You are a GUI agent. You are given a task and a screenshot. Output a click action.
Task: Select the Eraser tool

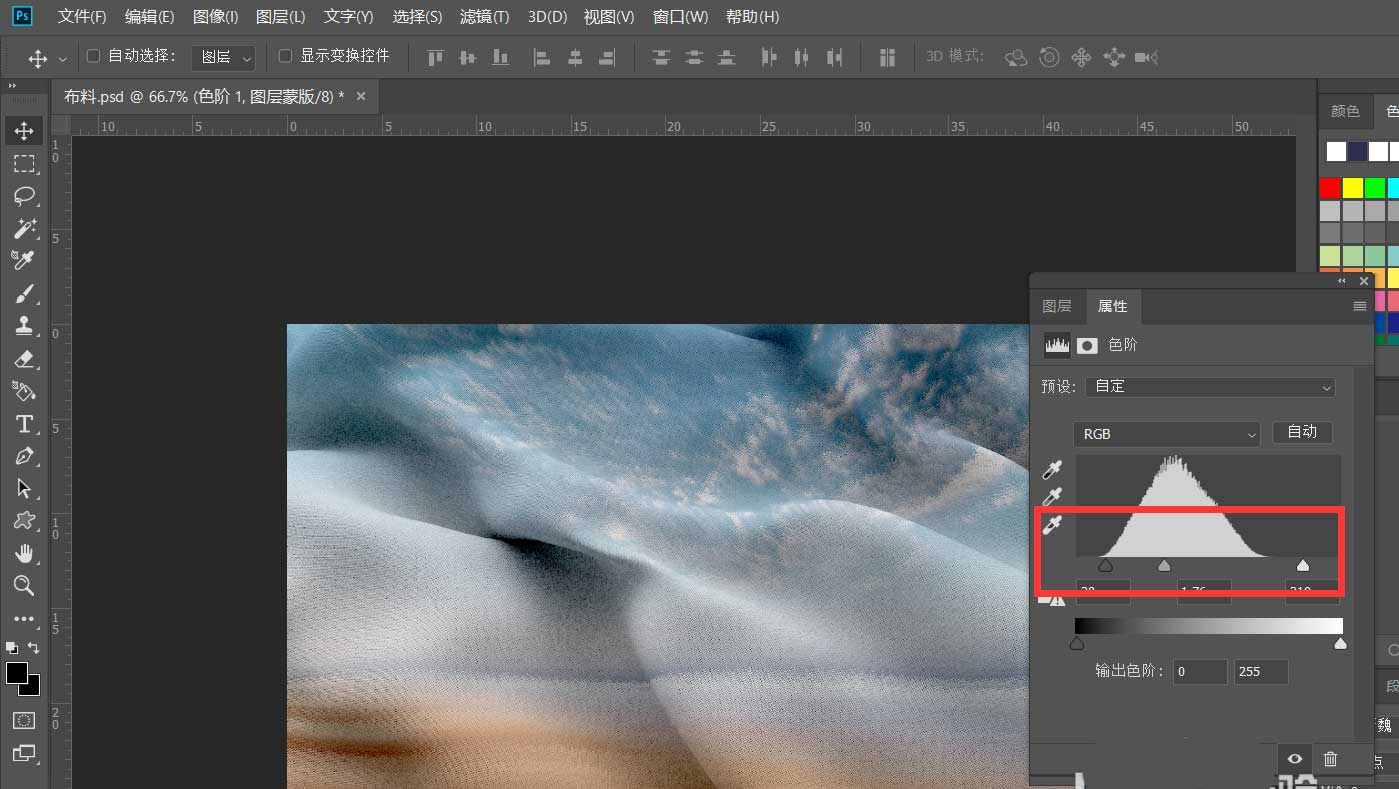(24, 358)
